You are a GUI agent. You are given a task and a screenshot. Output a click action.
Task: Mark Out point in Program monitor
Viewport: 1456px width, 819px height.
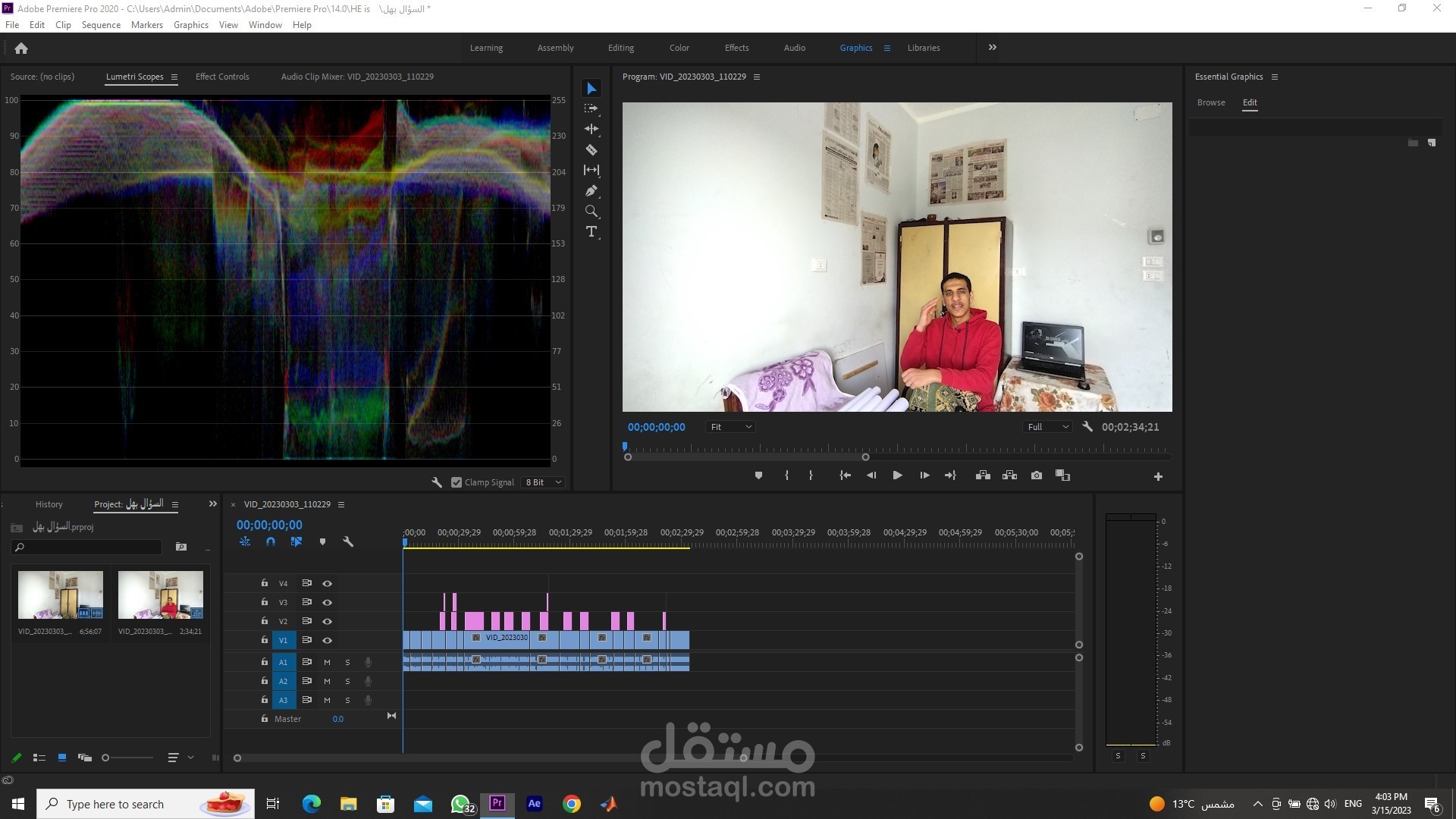(811, 475)
